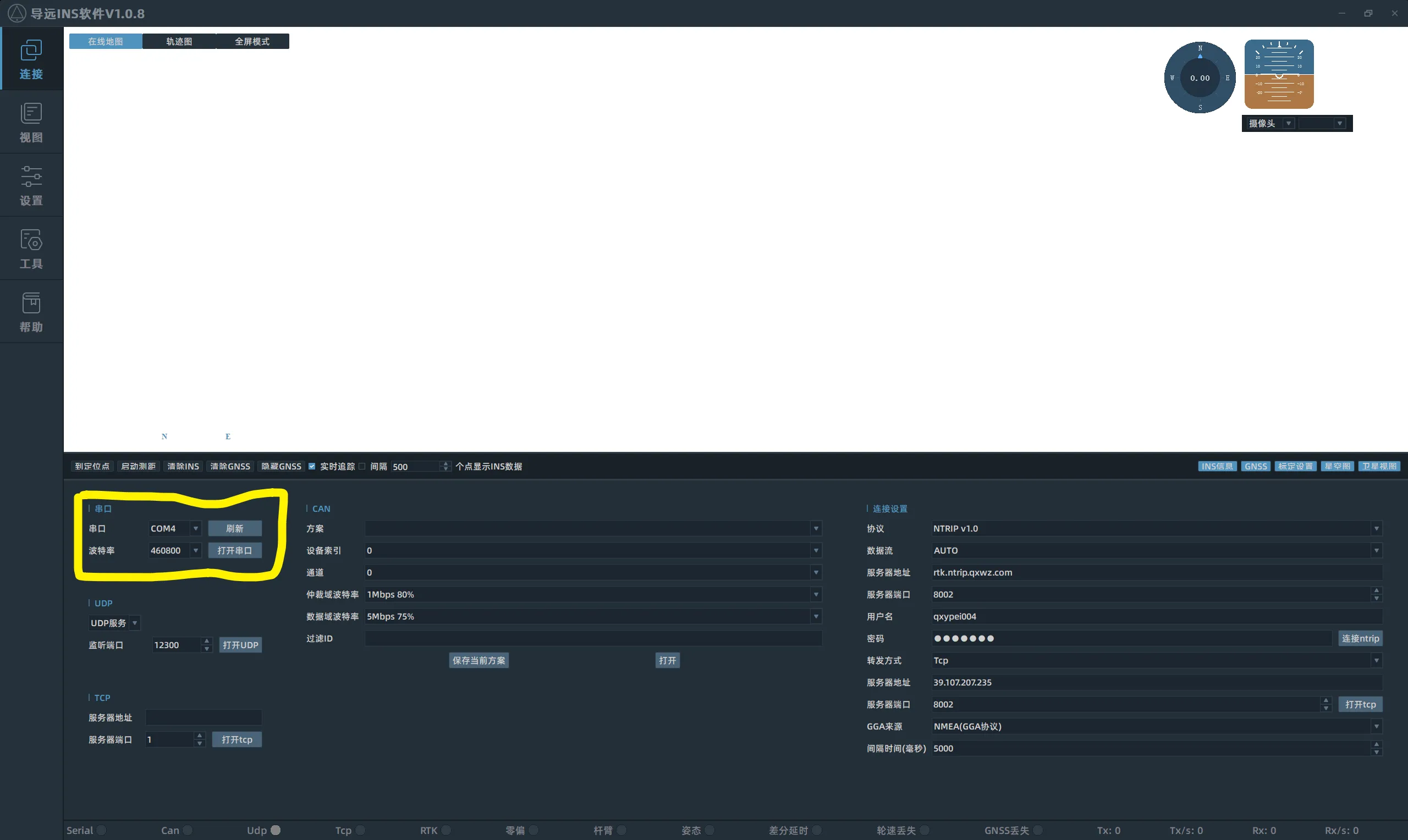
Task: Click the attitude horizon indicator
Action: coord(1278,74)
